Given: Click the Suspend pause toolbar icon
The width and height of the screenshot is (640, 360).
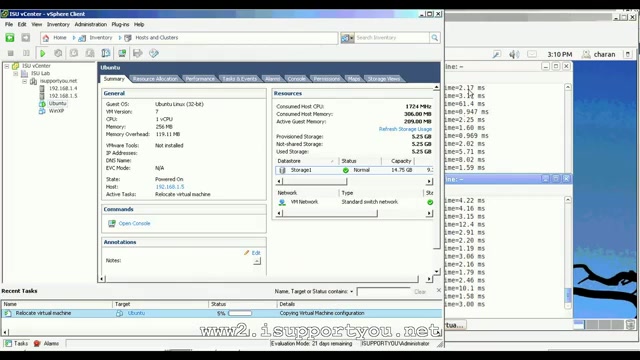Looking at the screenshot, I should (26, 53).
